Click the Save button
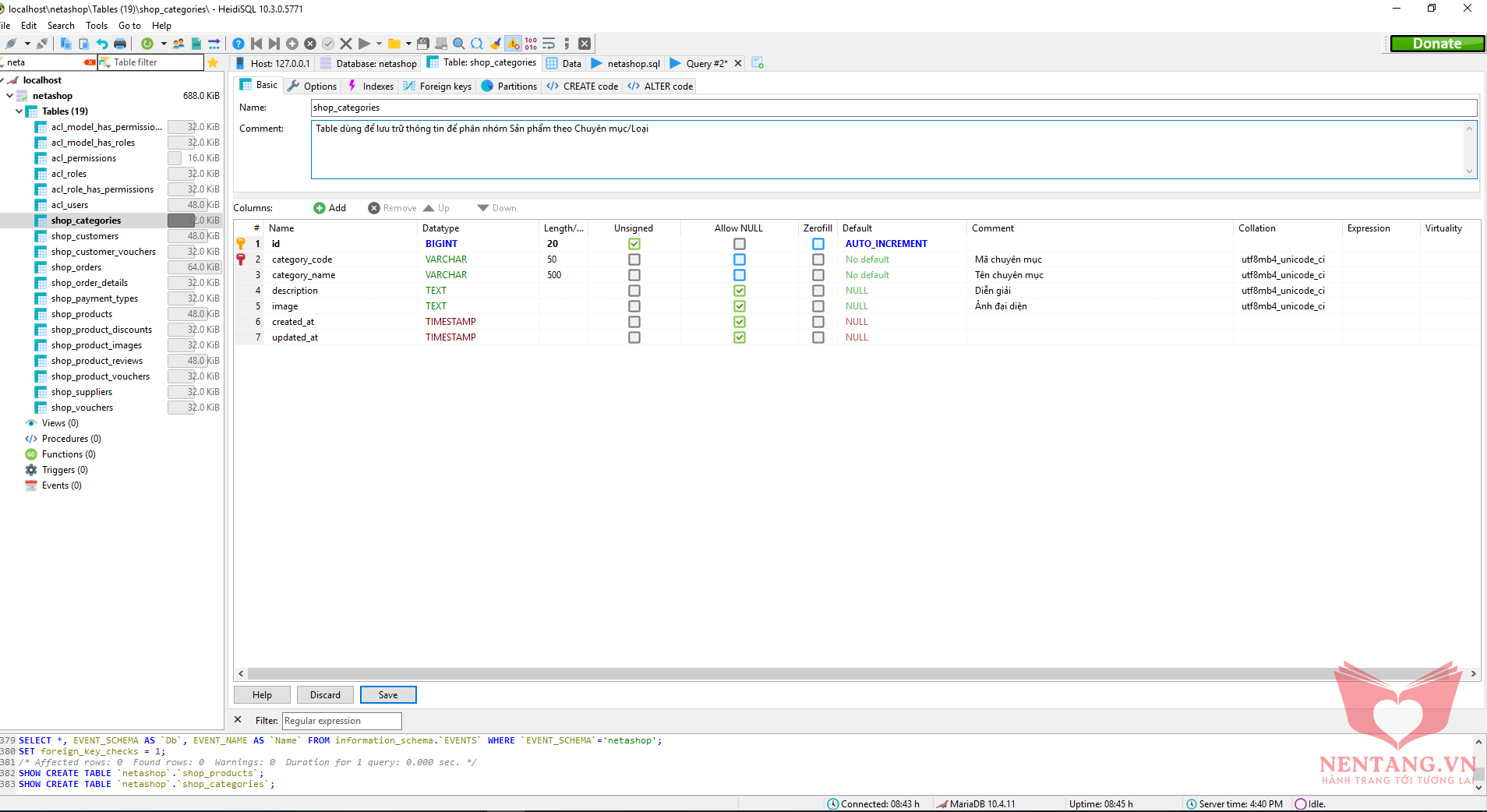This screenshot has height=812, width=1487. 388,695
